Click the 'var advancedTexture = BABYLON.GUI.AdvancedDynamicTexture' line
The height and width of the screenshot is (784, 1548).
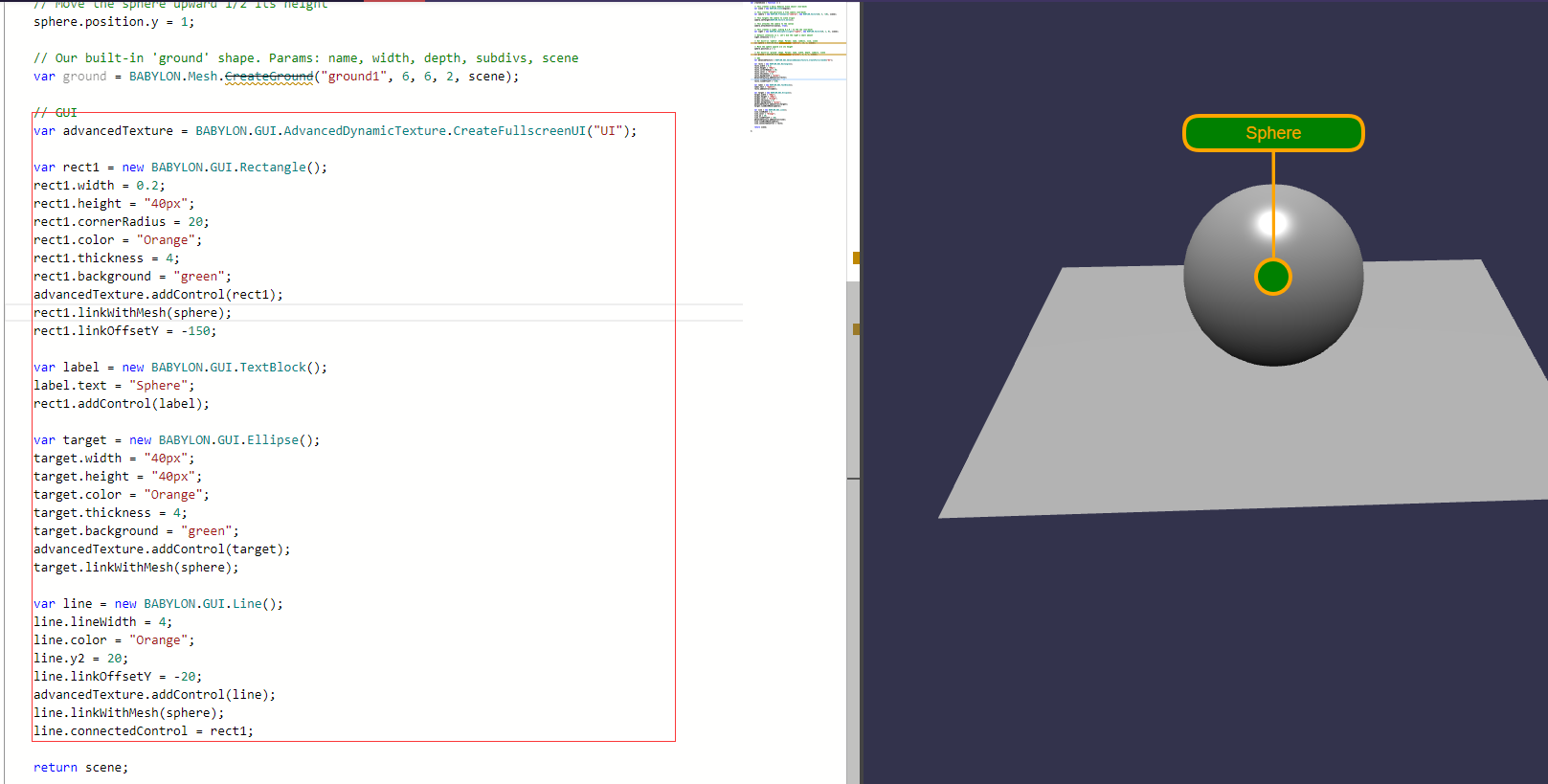335,131
